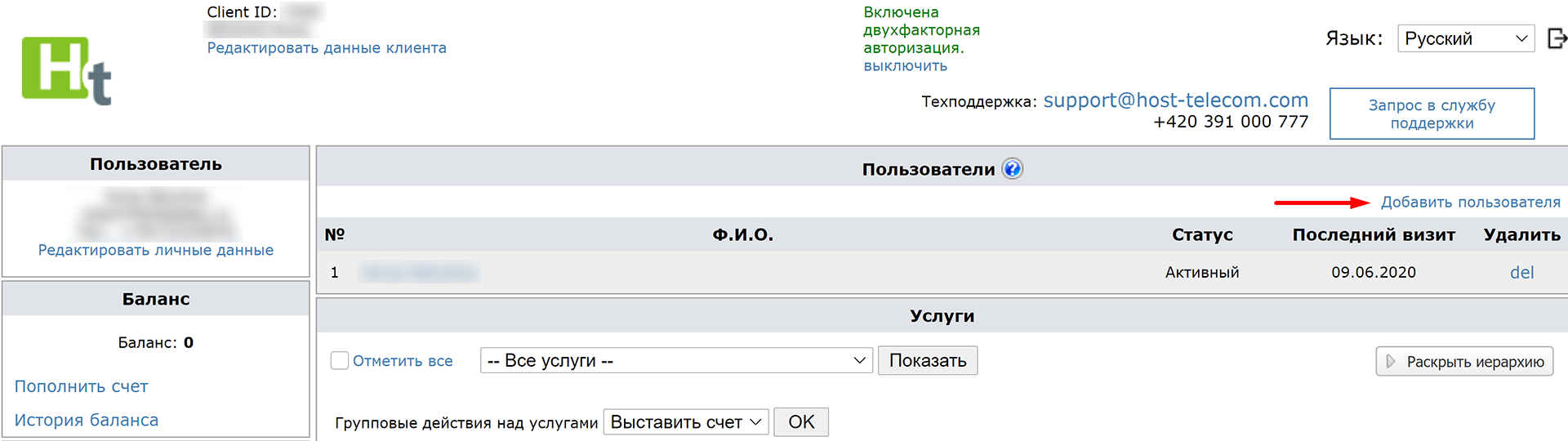Click the Услуги section header
Viewport: 1568px width, 441px height.
click(x=942, y=316)
